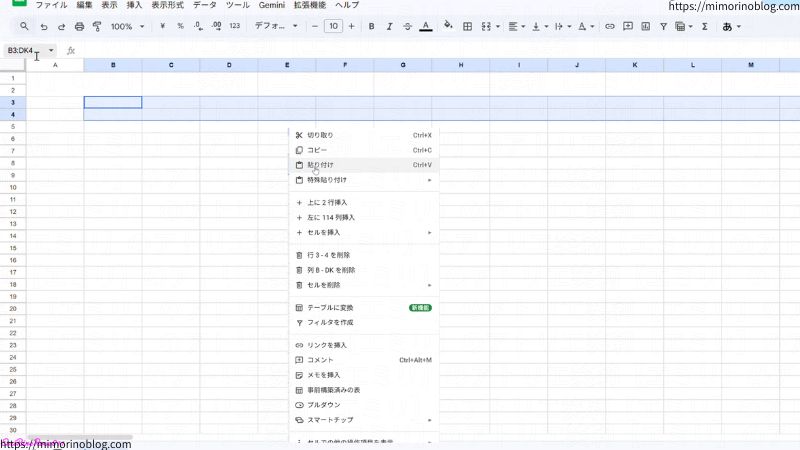Image resolution: width=800 pixels, height=450 pixels.
Task: Expand セルを削除 submenu
Action: click(364, 285)
